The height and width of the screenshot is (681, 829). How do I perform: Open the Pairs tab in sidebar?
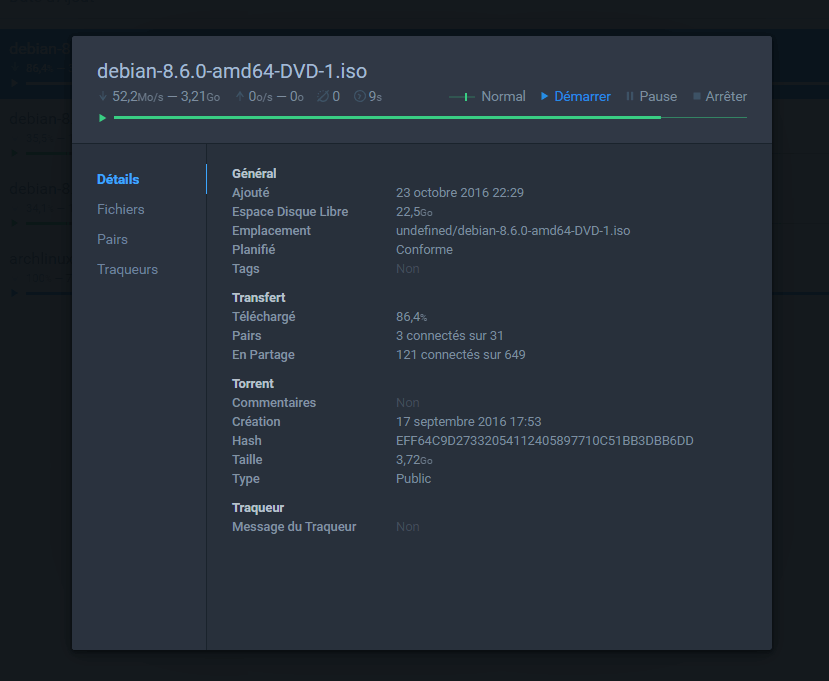(x=112, y=240)
